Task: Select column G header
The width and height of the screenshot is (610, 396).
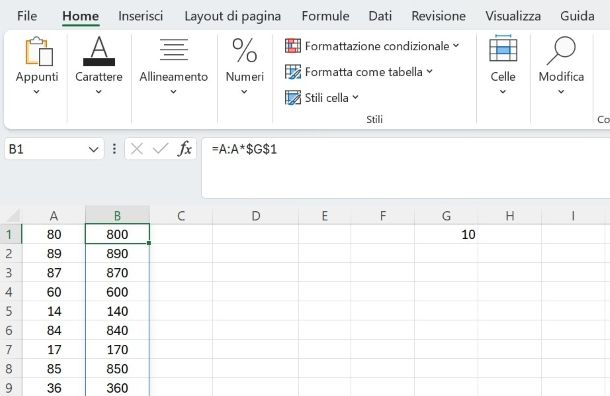Action: coord(446,216)
